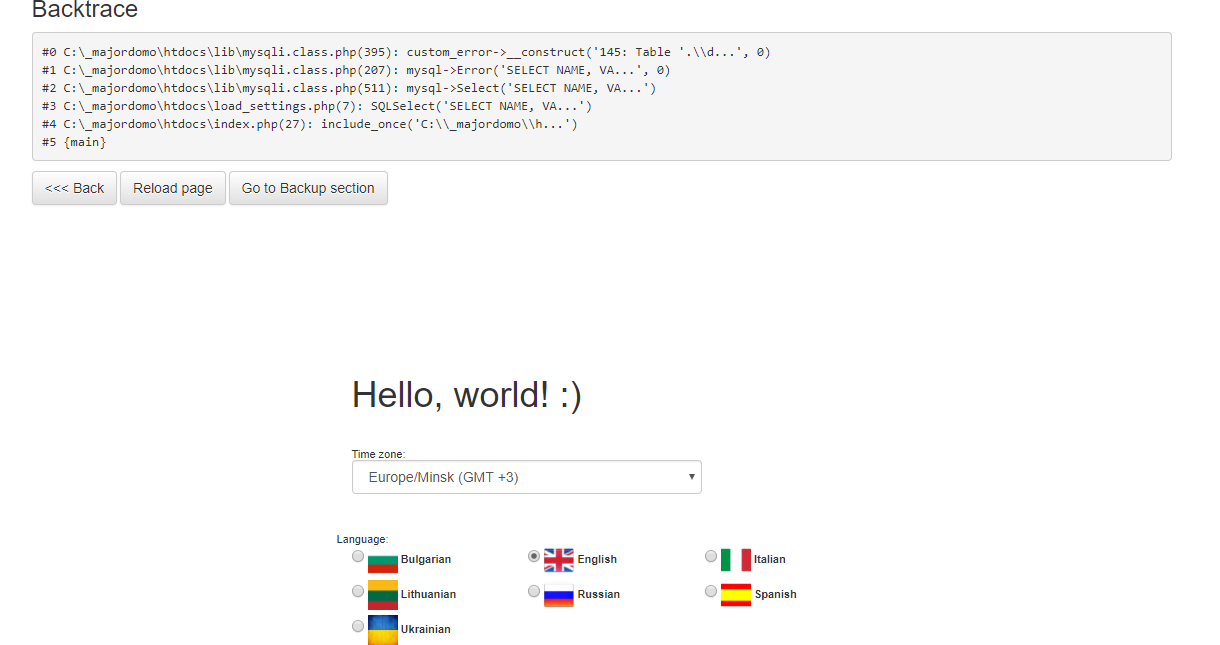Click the Reload page button
Image resolution: width=1220 pixels, height=645 pixels.
[173, 188]
